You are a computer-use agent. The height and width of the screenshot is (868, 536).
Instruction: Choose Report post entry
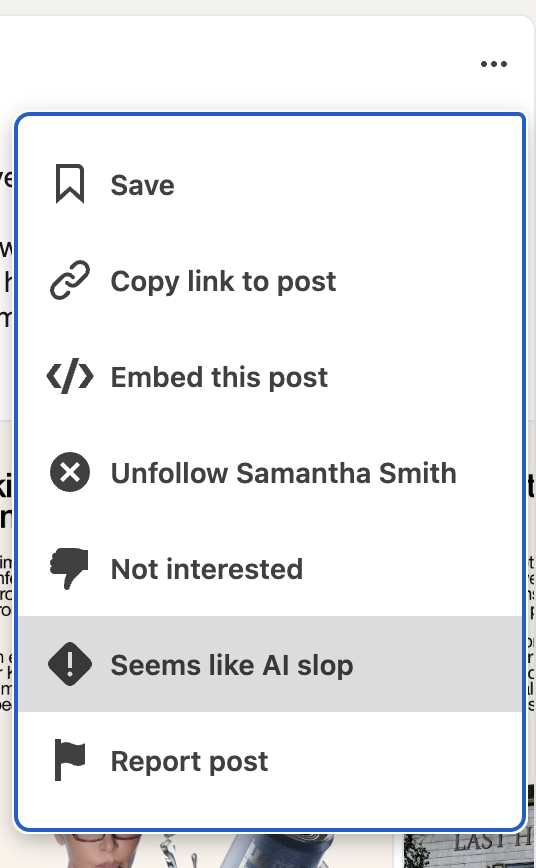[x=270, y=761]
